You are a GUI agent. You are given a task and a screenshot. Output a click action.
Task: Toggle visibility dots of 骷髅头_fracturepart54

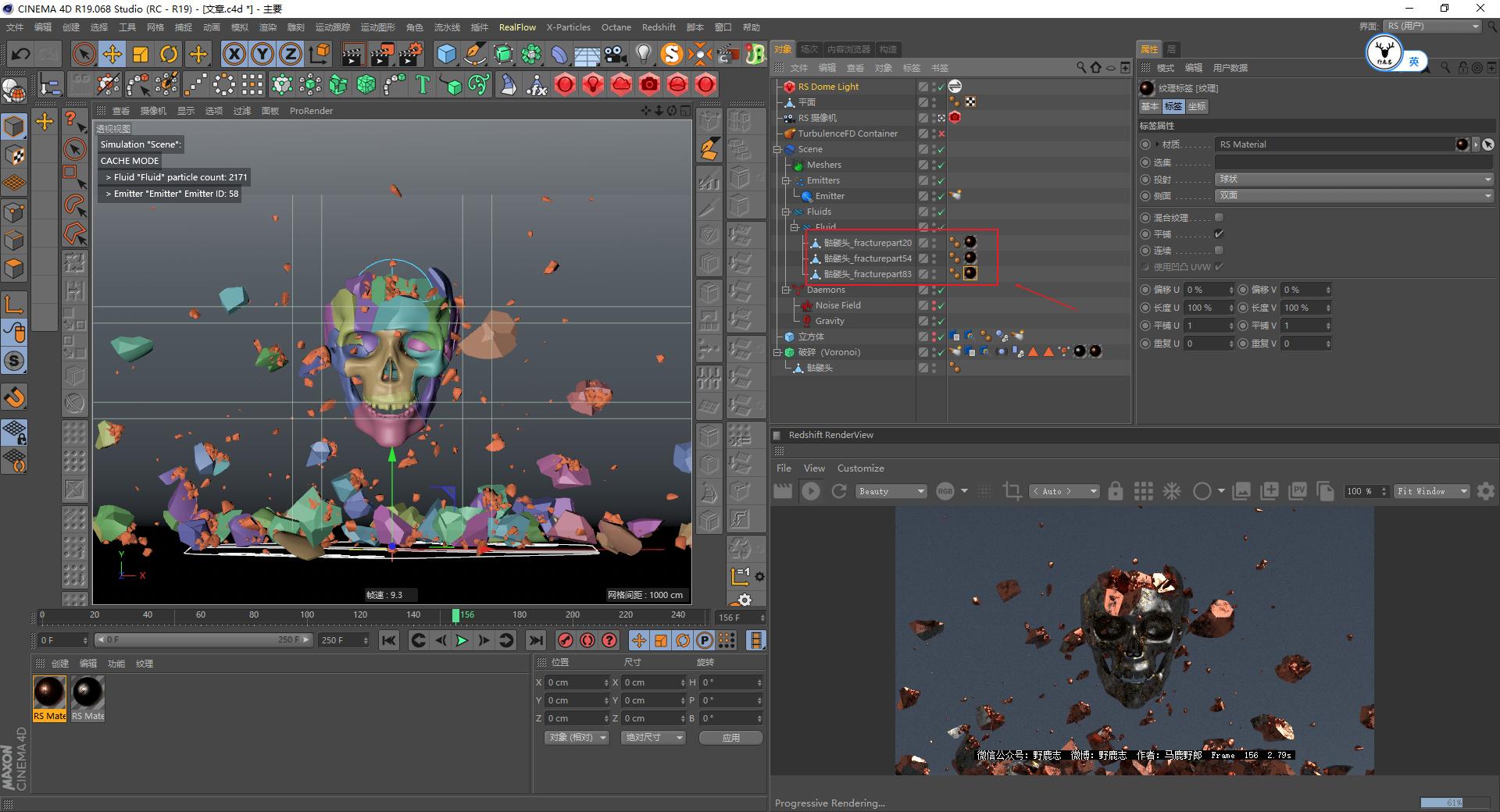click(934, 258)
